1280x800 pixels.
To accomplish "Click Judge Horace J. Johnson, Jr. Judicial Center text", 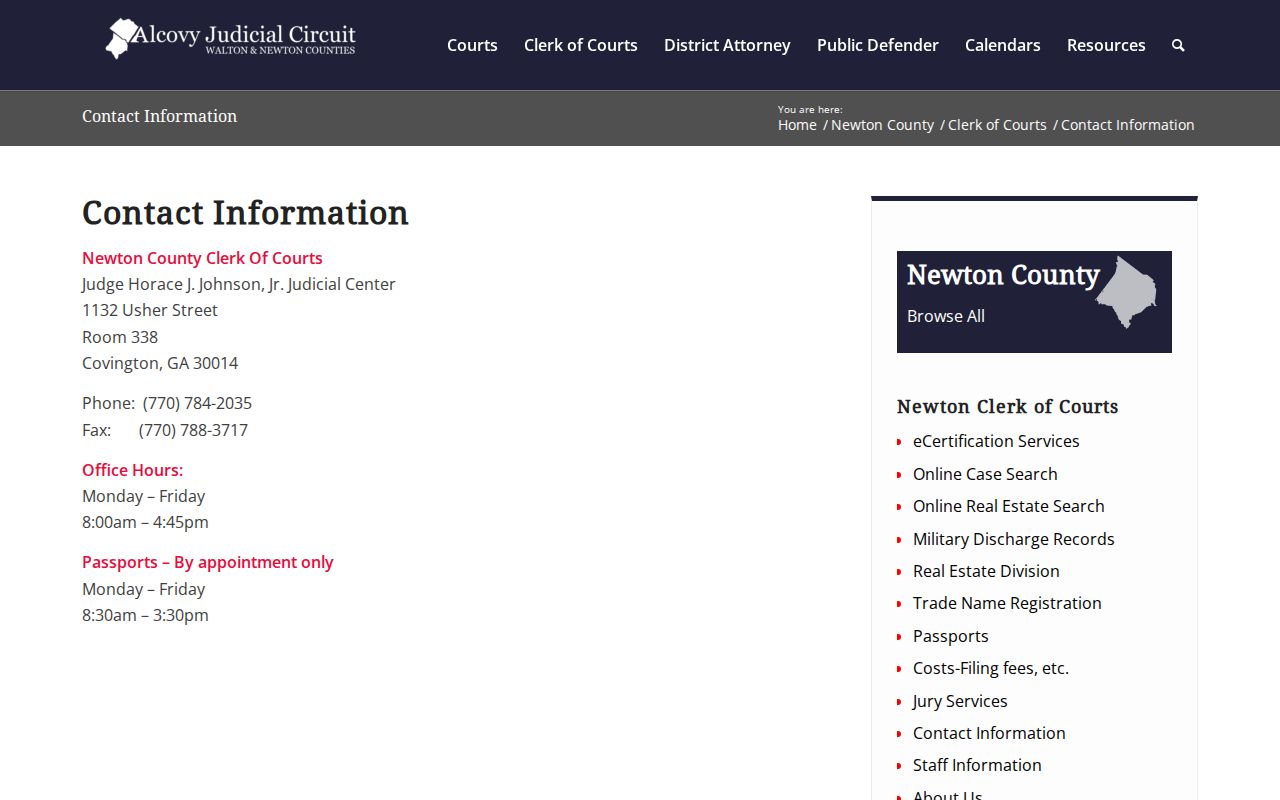I will click(239, 284).
